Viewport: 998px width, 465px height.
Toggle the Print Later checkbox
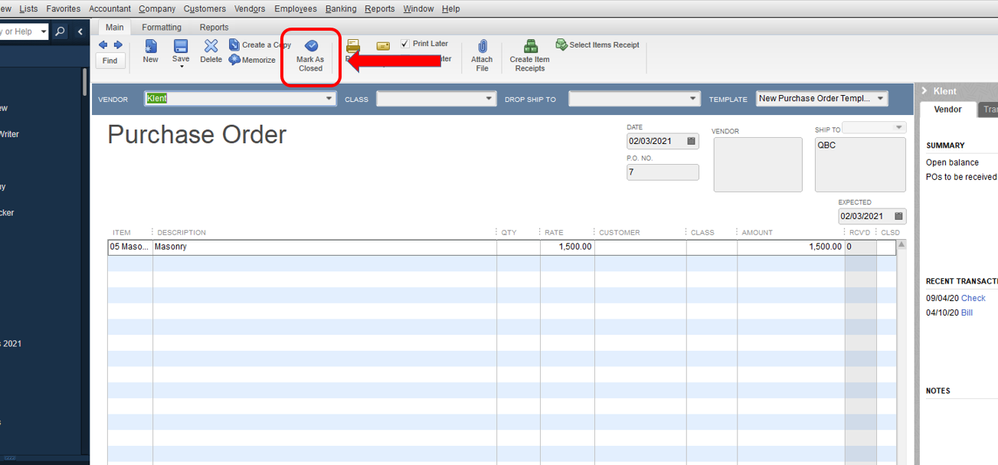[x=405, y=44]
